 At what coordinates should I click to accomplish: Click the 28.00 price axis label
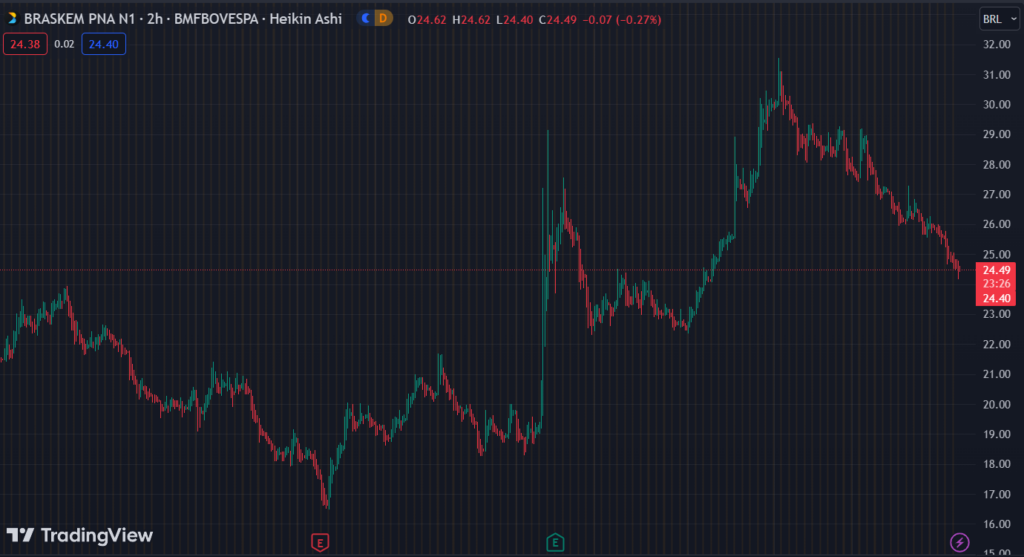click(997, 165)
